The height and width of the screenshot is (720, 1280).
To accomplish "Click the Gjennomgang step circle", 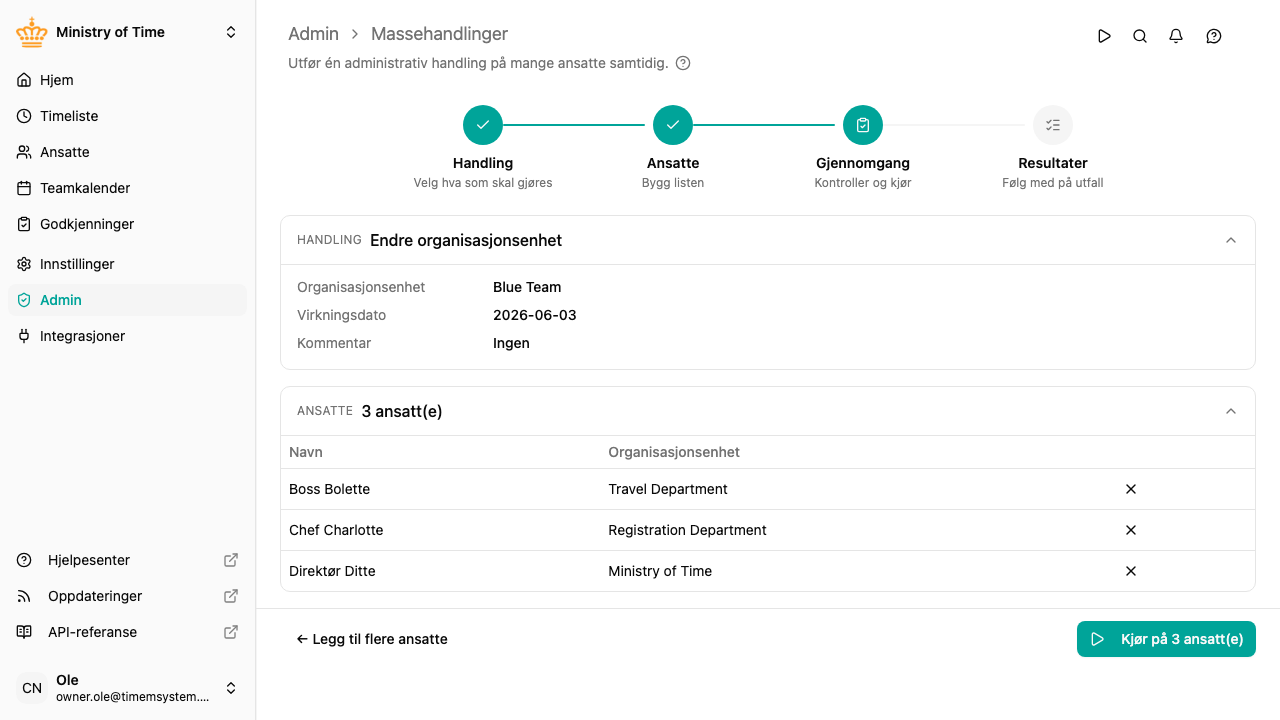I will pyautogui.click(x=863, y=125).
